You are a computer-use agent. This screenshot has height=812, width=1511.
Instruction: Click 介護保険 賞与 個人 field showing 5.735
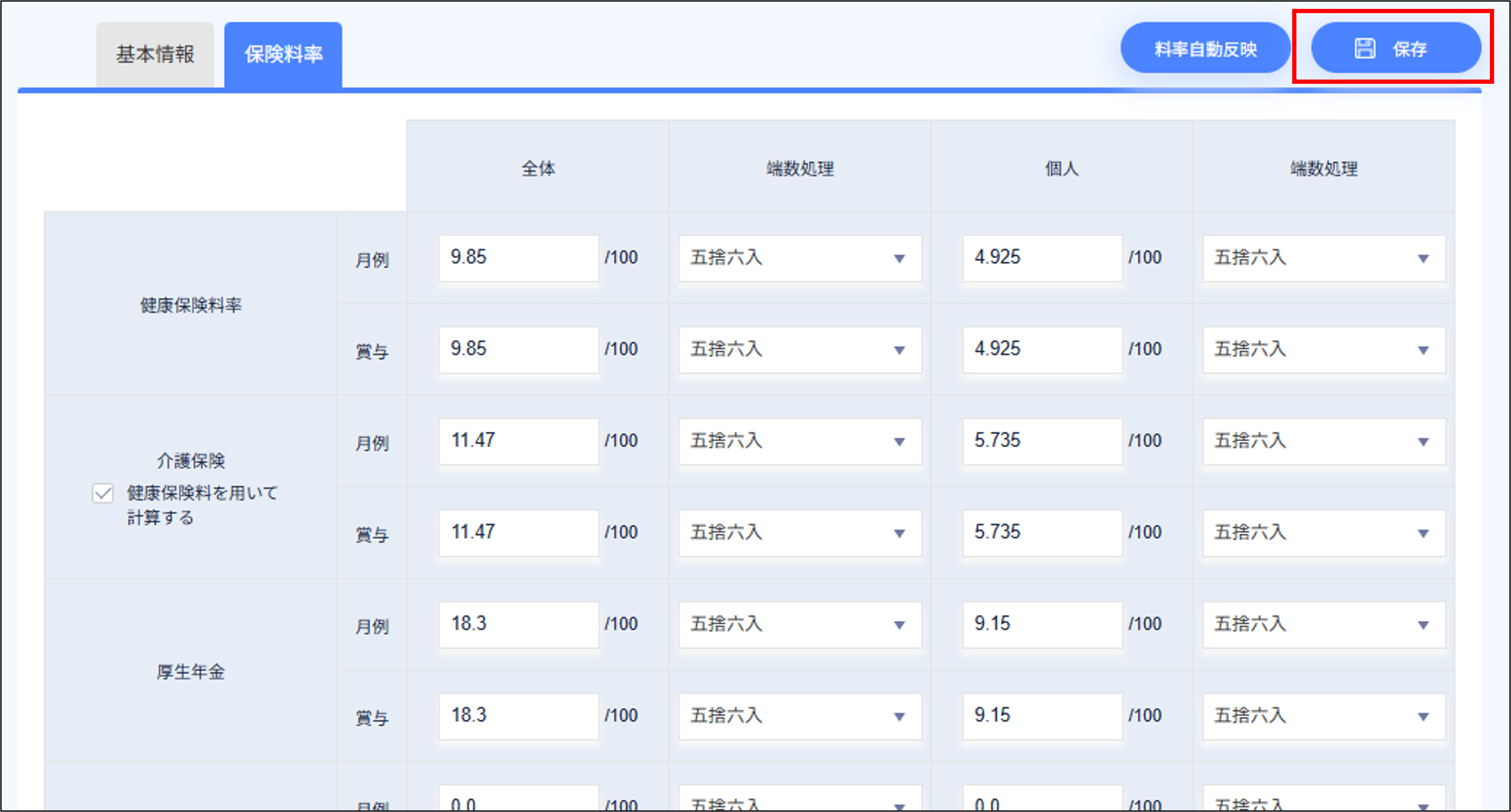pos(1042,532)
